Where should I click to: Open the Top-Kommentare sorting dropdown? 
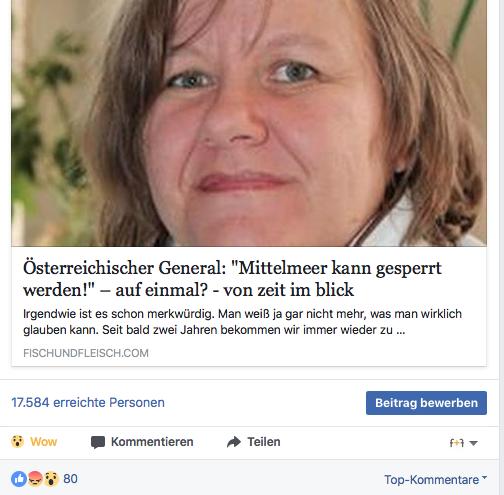(x=435, y=480)
